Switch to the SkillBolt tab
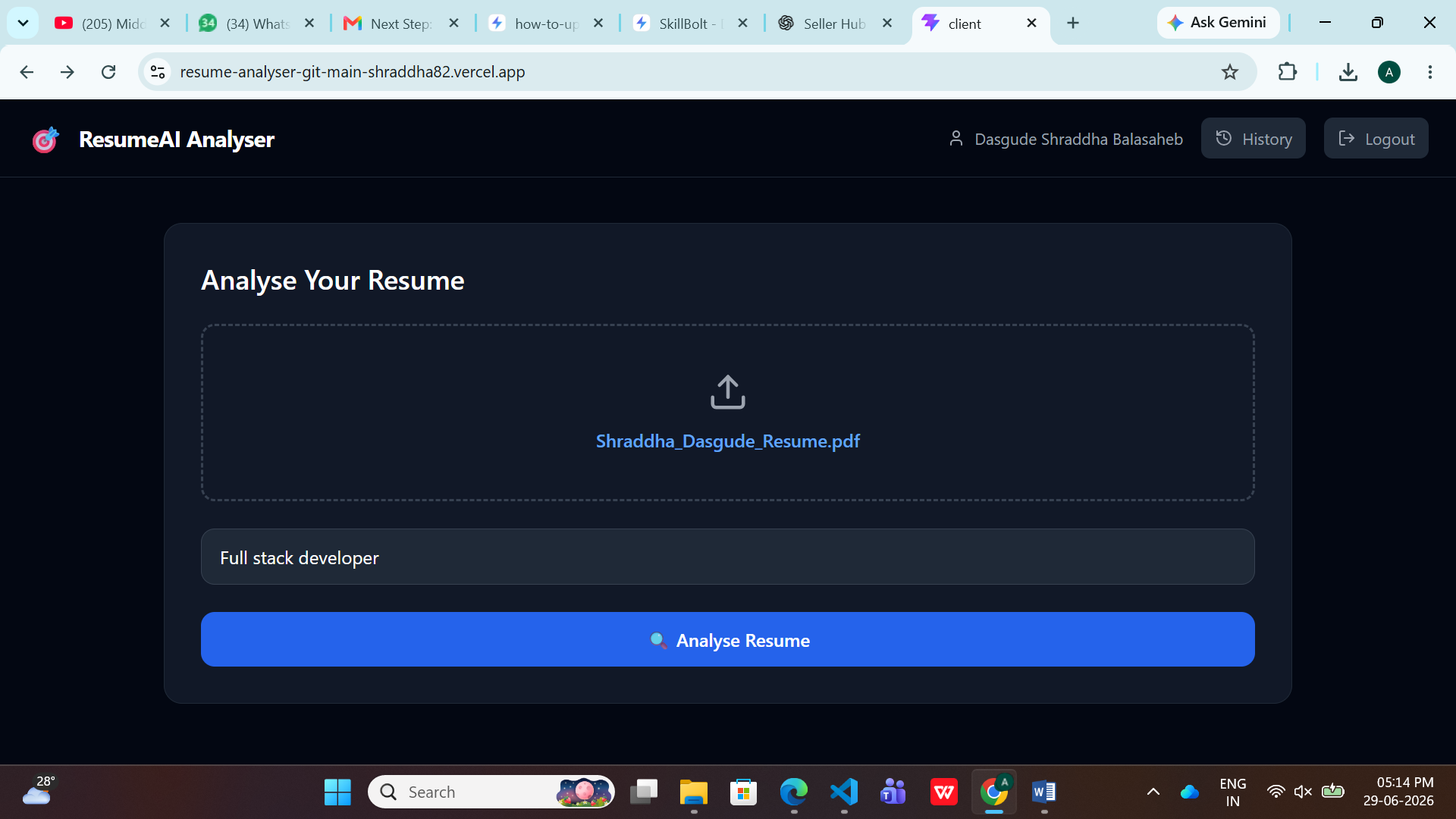This screenshot has width=1456, height=819. pos(689,24)
